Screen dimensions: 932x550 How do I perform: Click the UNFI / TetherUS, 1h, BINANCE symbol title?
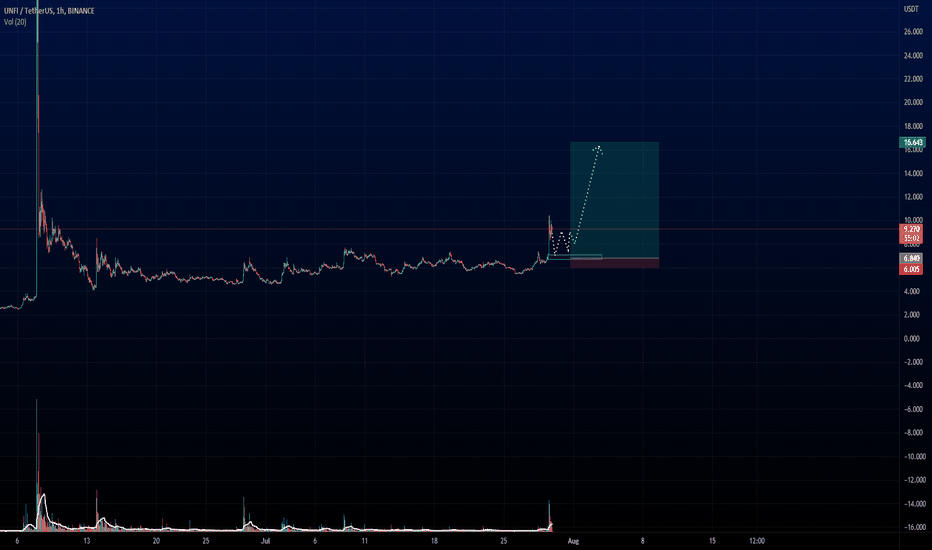(x=49, y=11)
